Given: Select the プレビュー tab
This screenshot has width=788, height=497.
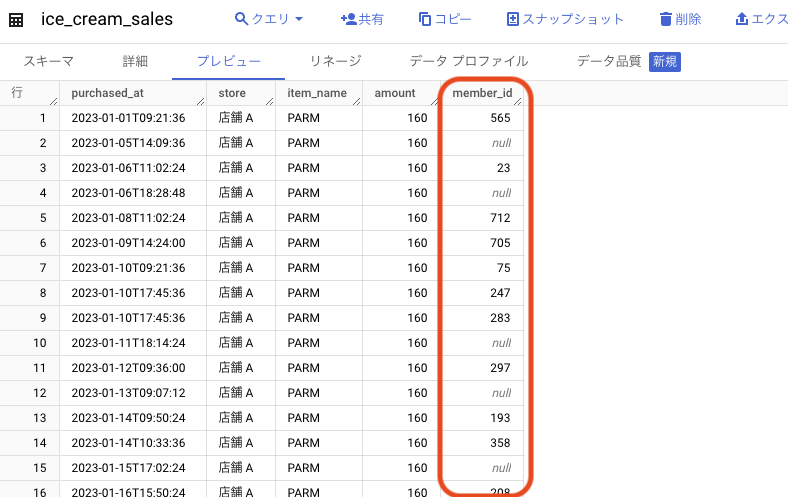Looking at the screenshot, I should [x=229, y=61].
